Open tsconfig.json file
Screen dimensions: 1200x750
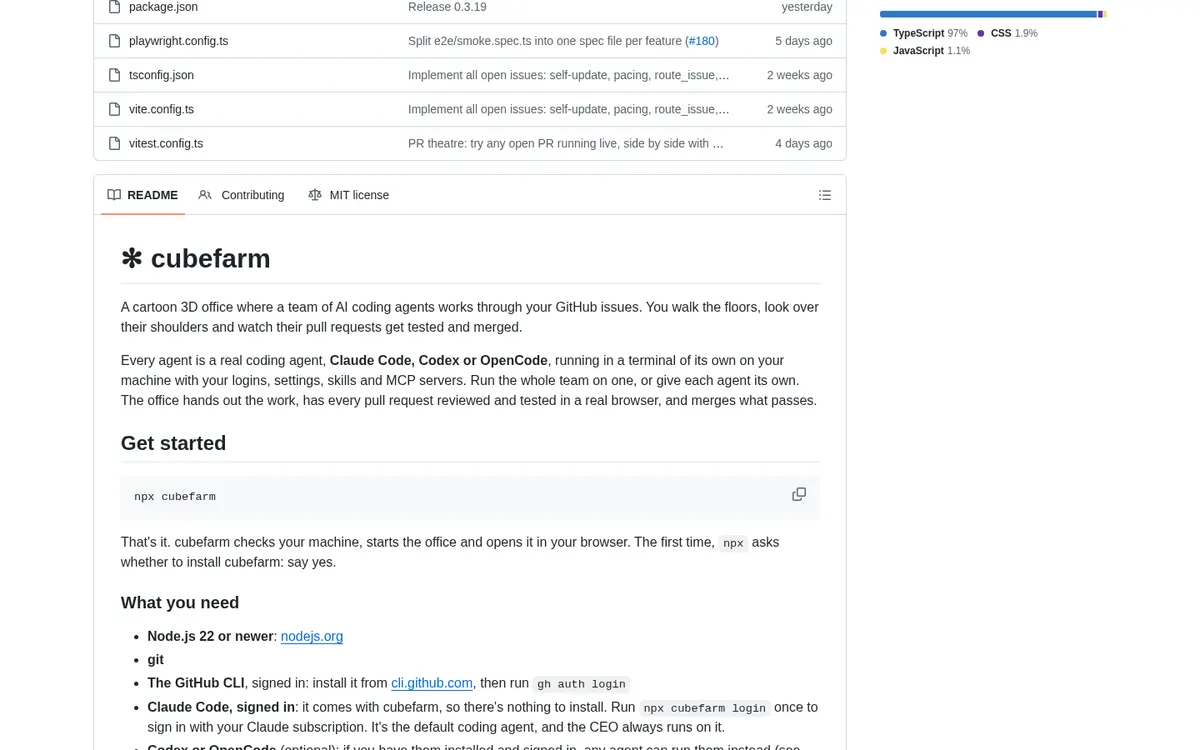tap(161, 75)
